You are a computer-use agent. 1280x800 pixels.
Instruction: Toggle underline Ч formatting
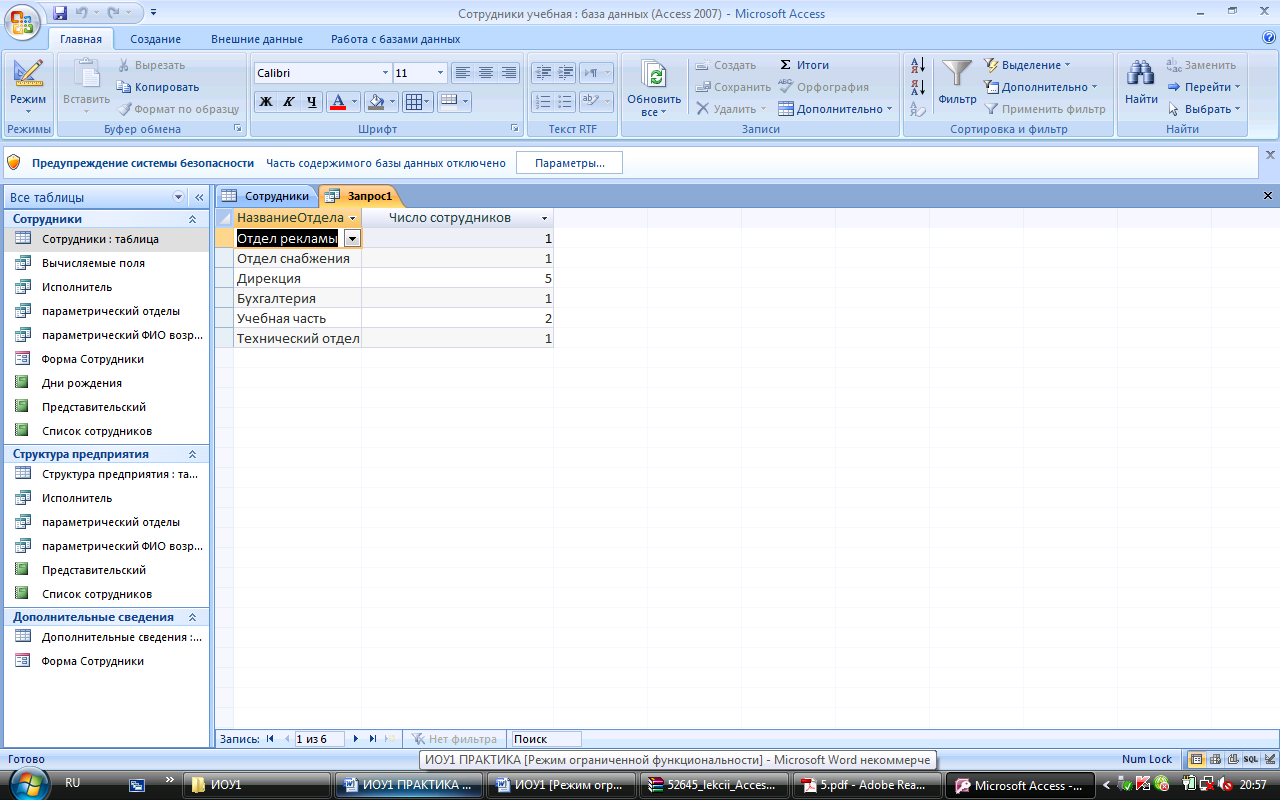[312, 102]
